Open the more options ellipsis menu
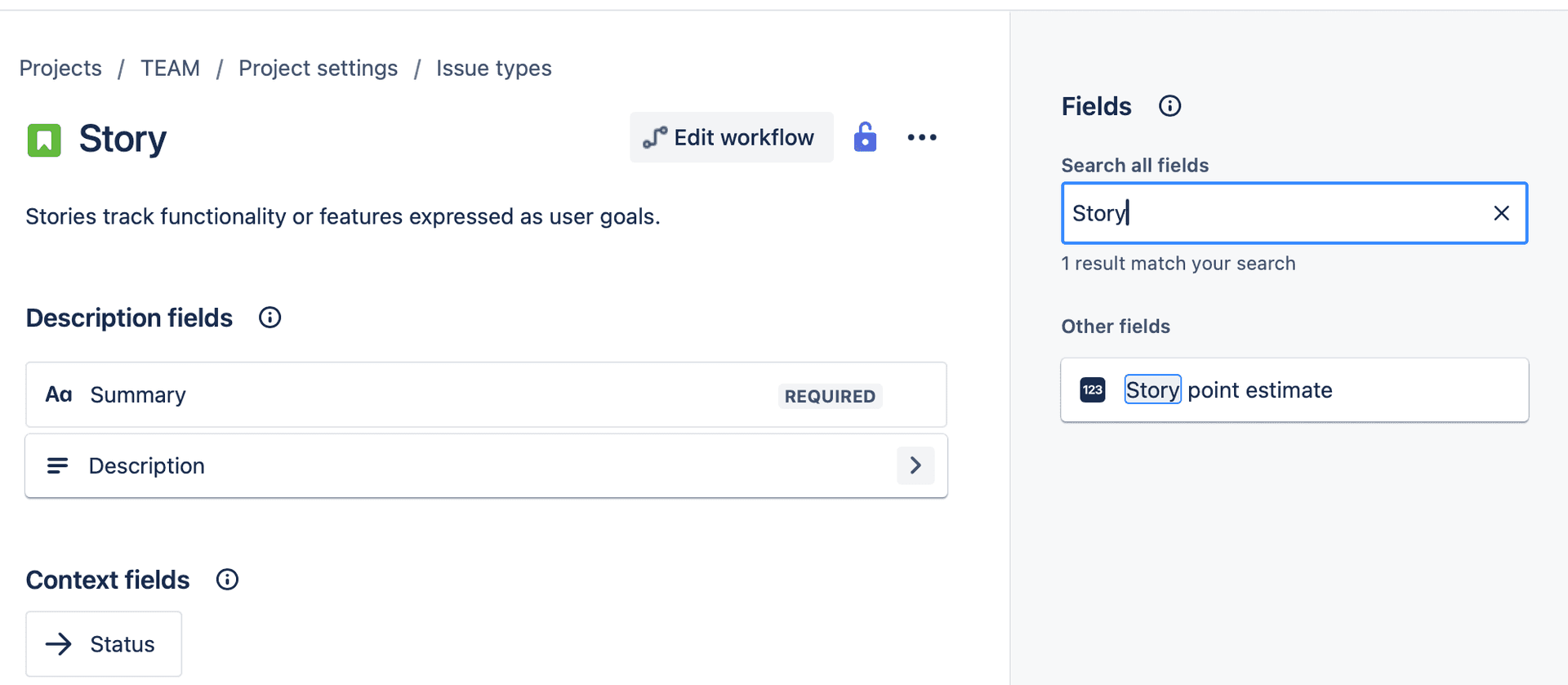The image size is (1568, 685). tap(922, 137)
